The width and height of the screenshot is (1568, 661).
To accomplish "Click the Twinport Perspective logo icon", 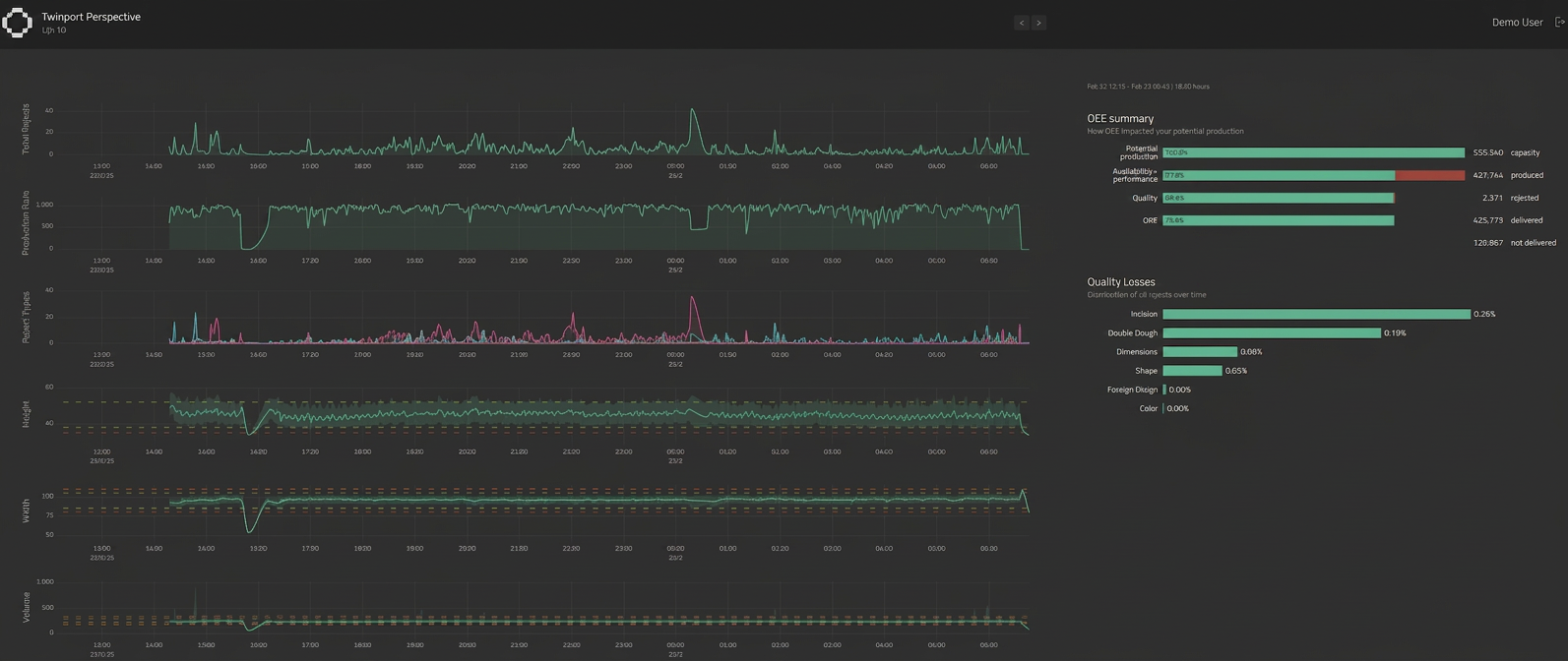I will click(x=17, y=23).
